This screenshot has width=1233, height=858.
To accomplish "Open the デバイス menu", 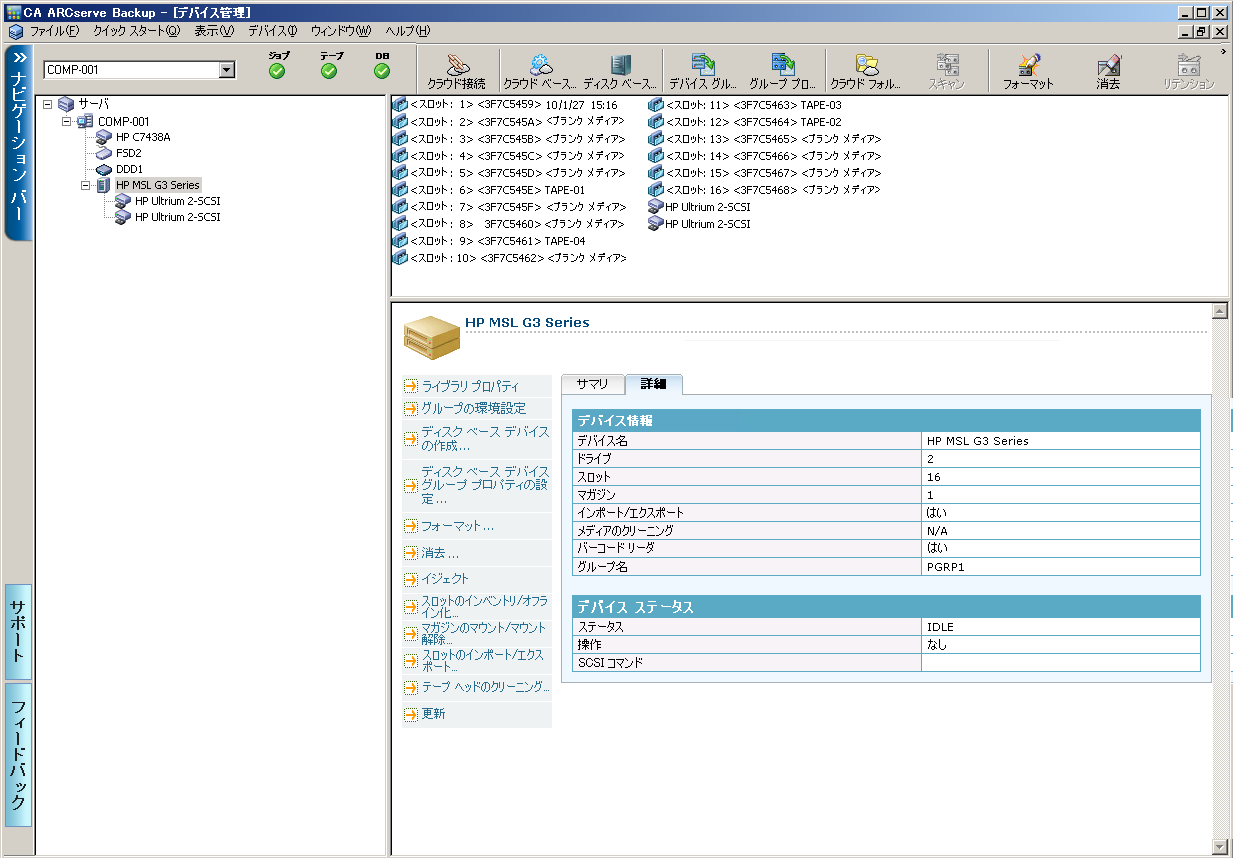I will point(272,31).
